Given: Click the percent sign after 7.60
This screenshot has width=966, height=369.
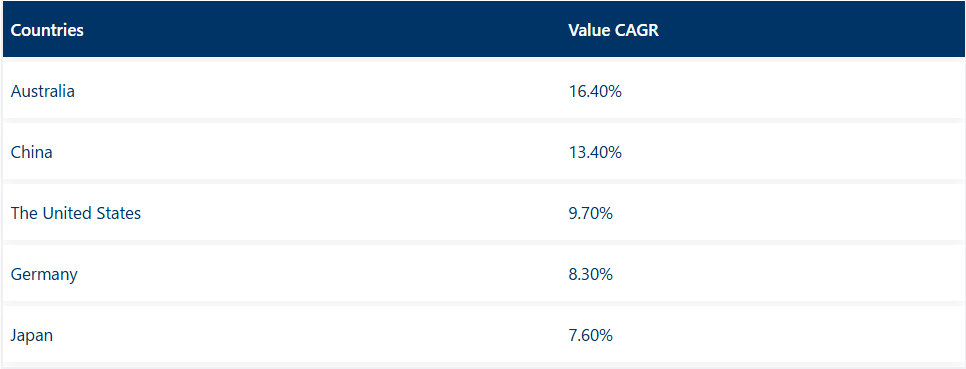Looking at the screenshot, I should (606, 336).
